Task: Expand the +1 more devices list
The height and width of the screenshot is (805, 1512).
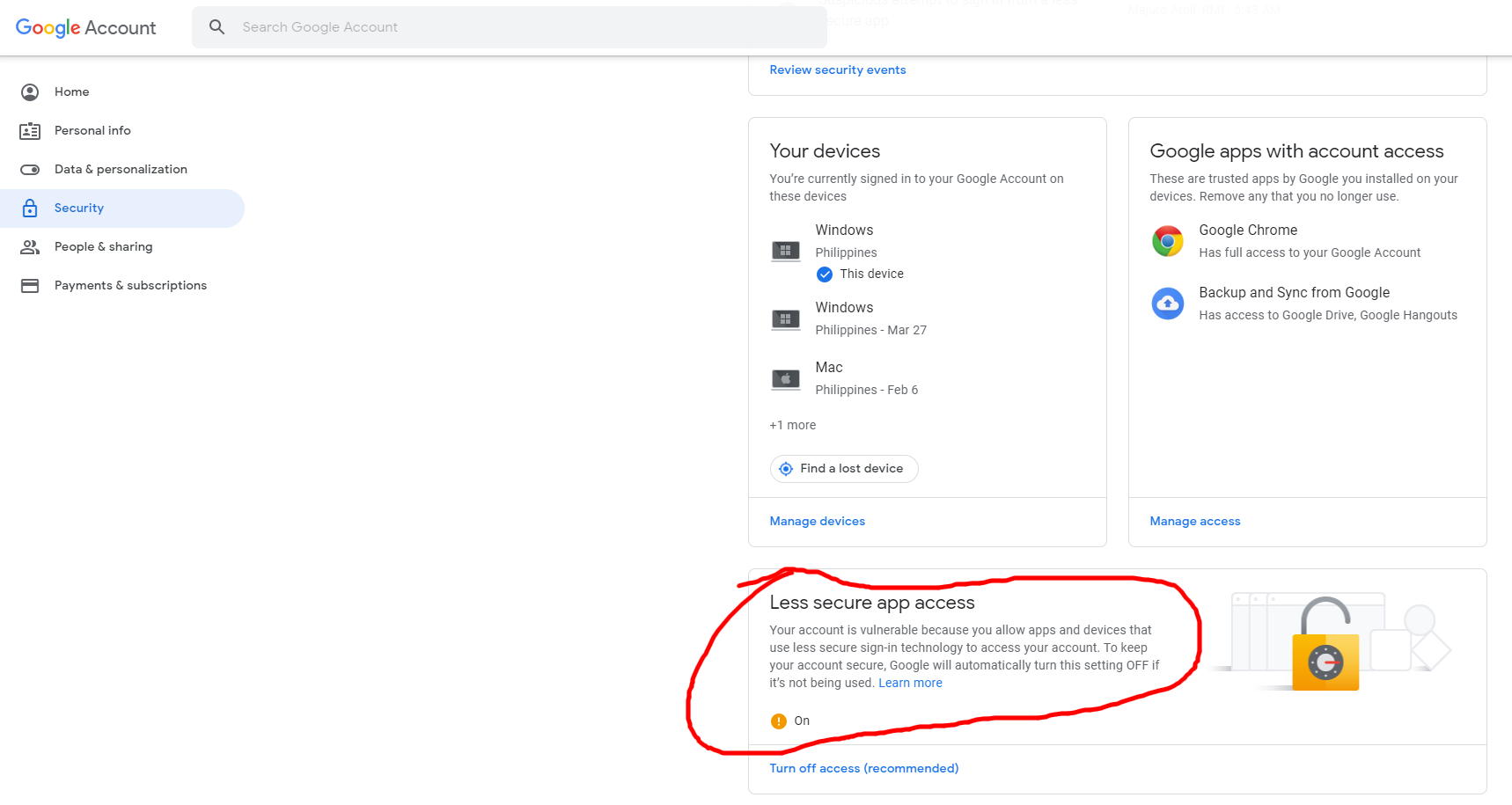Action: tap(792, 425)
